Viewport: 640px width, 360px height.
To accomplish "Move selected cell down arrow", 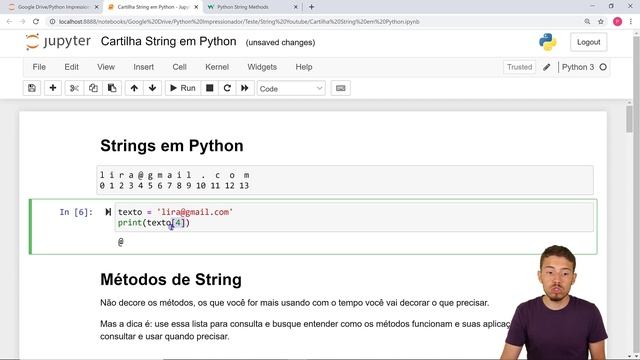I will point(152,88).
